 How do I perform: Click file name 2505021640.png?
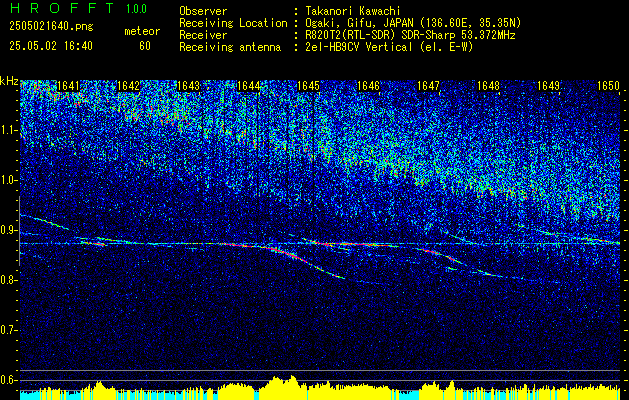51,26
